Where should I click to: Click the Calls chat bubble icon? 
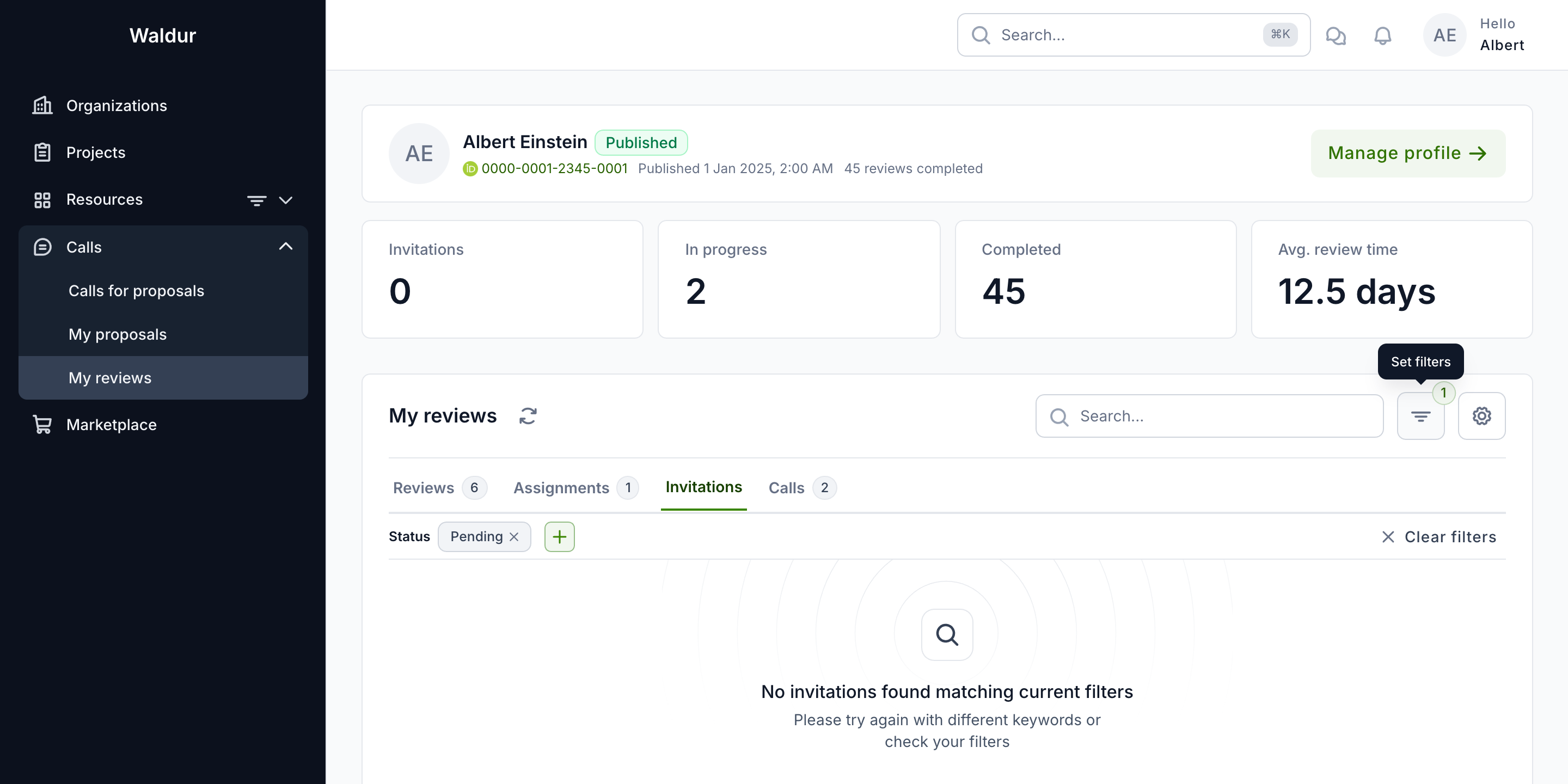pos(42,247)
